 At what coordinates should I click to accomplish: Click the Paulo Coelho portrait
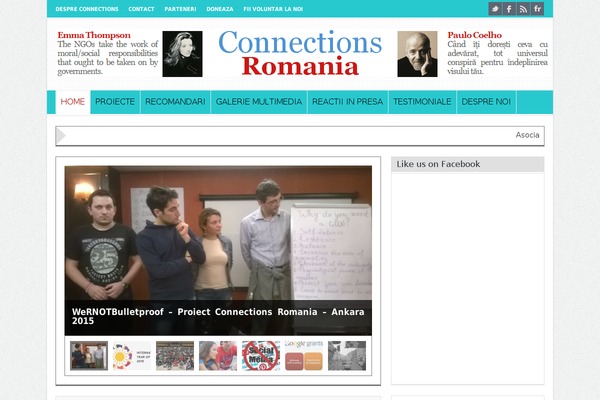(x=417, y=54)
